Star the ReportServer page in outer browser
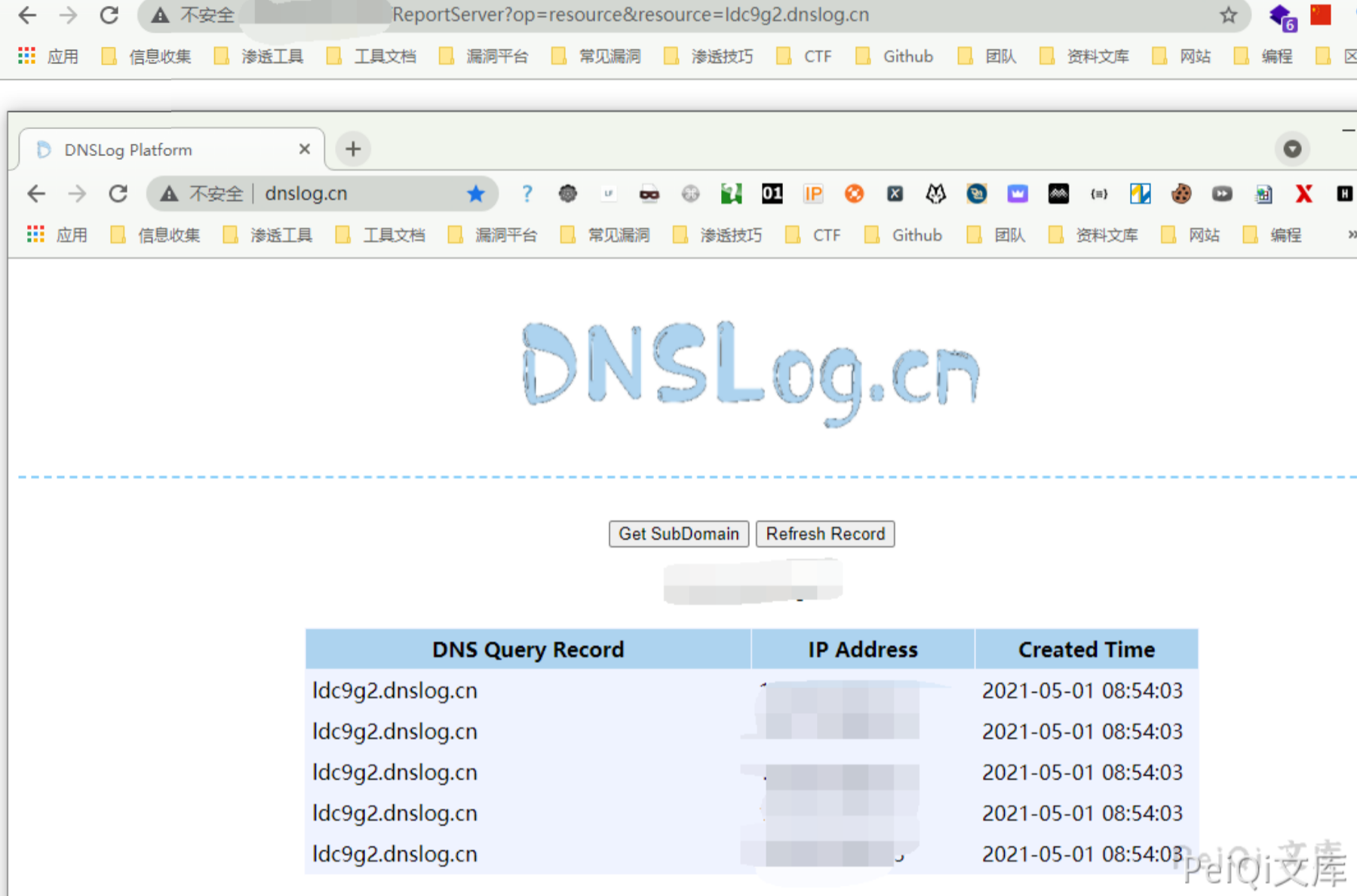The width and height of the screenshot is (1357, 896). click(1229, 15)
